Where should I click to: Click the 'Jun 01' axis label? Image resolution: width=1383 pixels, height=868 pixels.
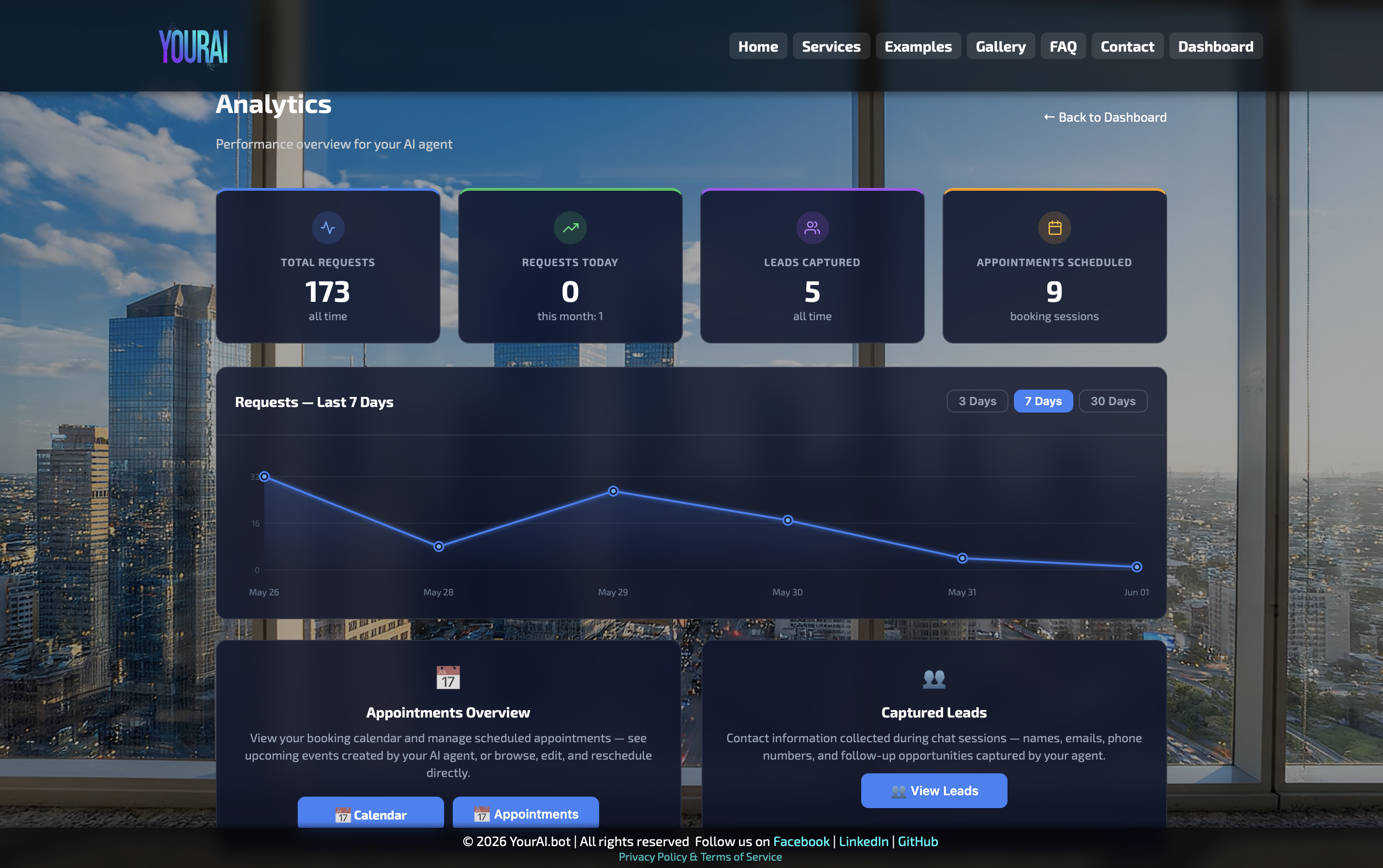click(x=1136, y=592)
